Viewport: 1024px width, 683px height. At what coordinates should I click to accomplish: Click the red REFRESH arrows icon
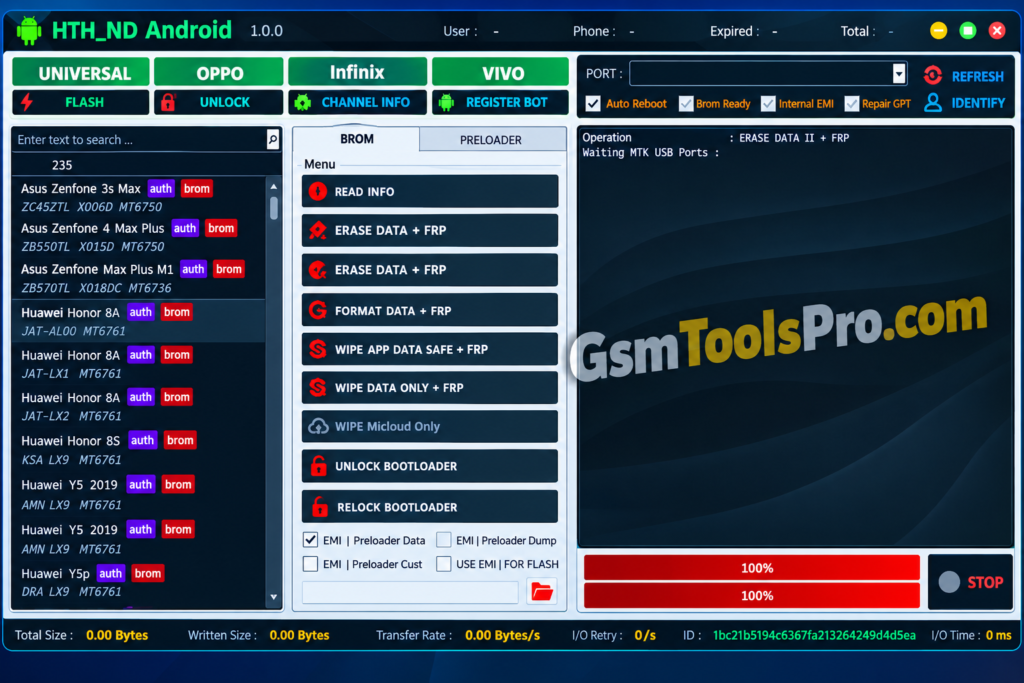[x=933, y=76]
